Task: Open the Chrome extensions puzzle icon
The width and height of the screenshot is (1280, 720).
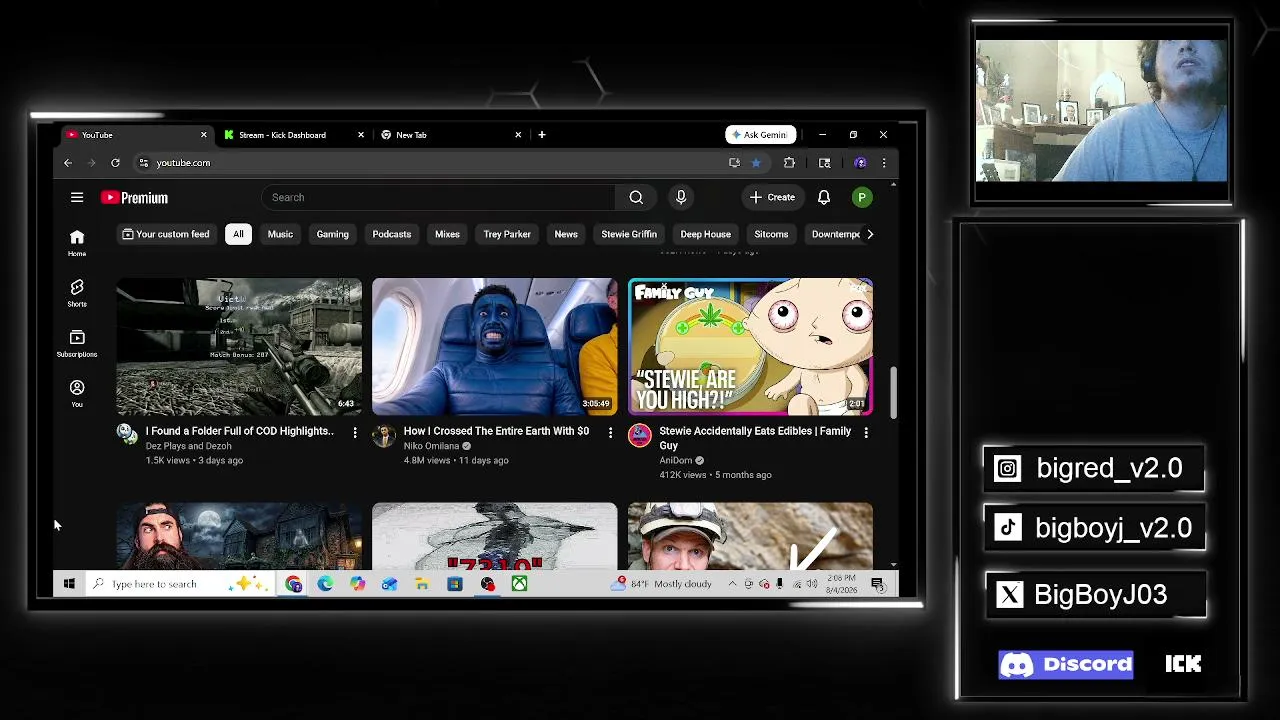Action: [789, 163]
